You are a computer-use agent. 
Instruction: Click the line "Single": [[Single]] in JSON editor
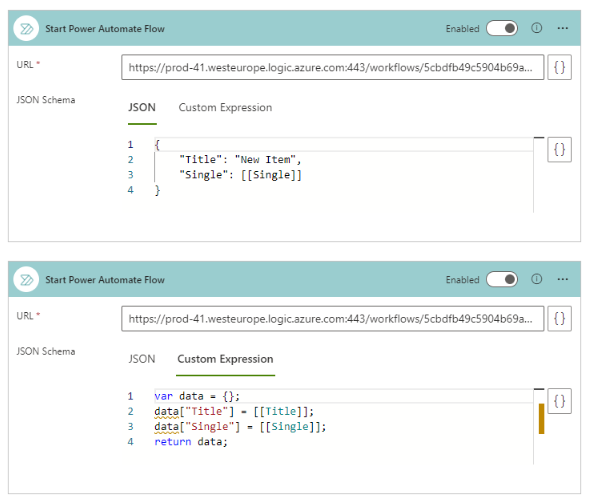240,175
